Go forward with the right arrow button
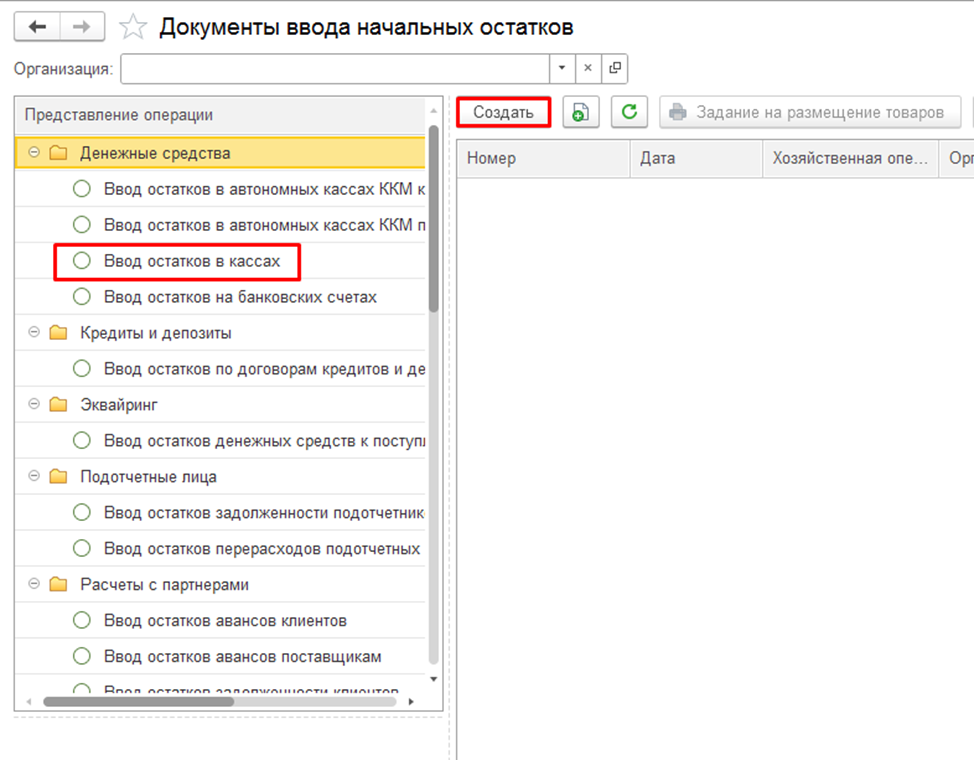The height and width of the screenshot is (760, 974). [82, 27]
